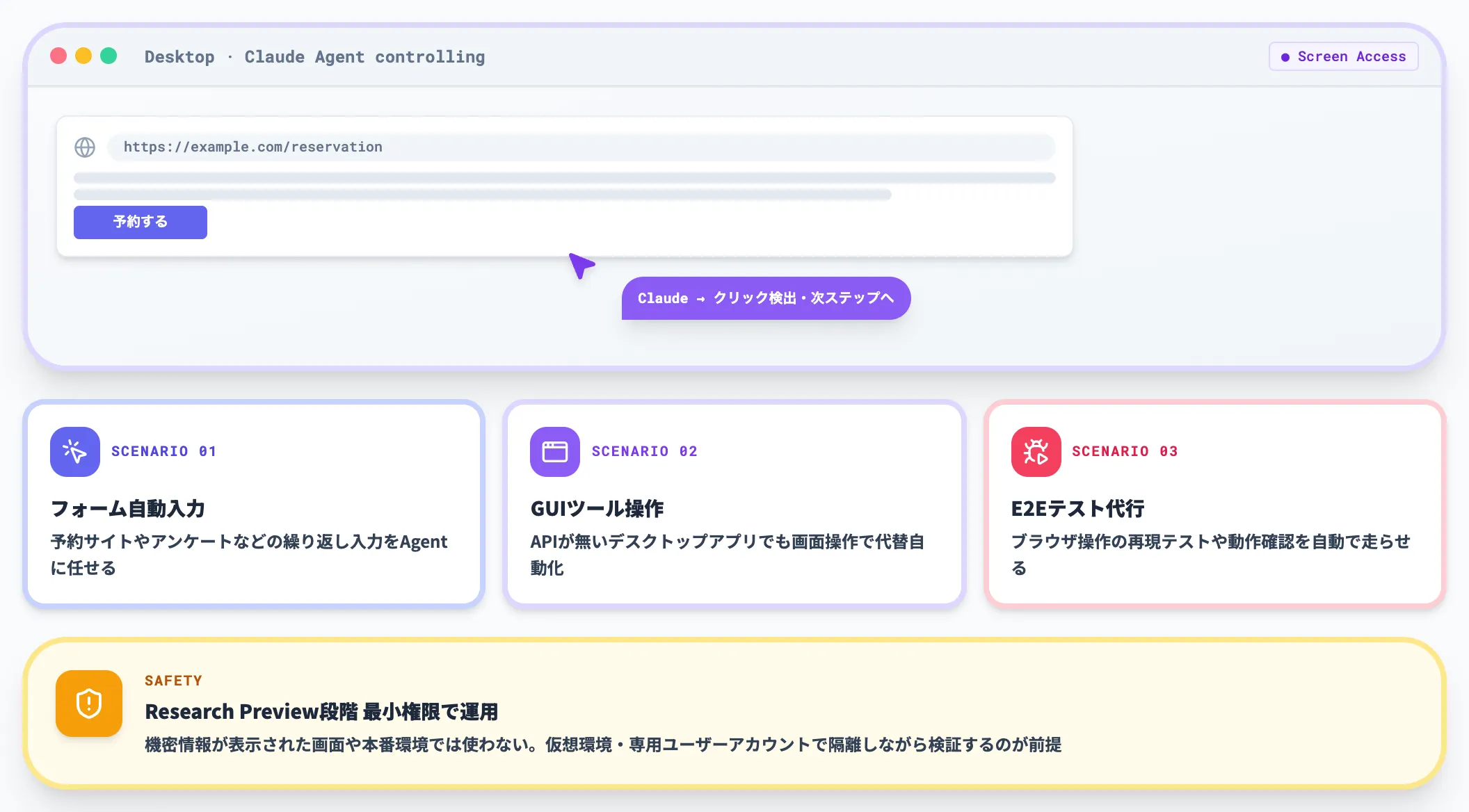
Task: Click the 予約サイトやアンケート description text
Action: tap(249, 555)
